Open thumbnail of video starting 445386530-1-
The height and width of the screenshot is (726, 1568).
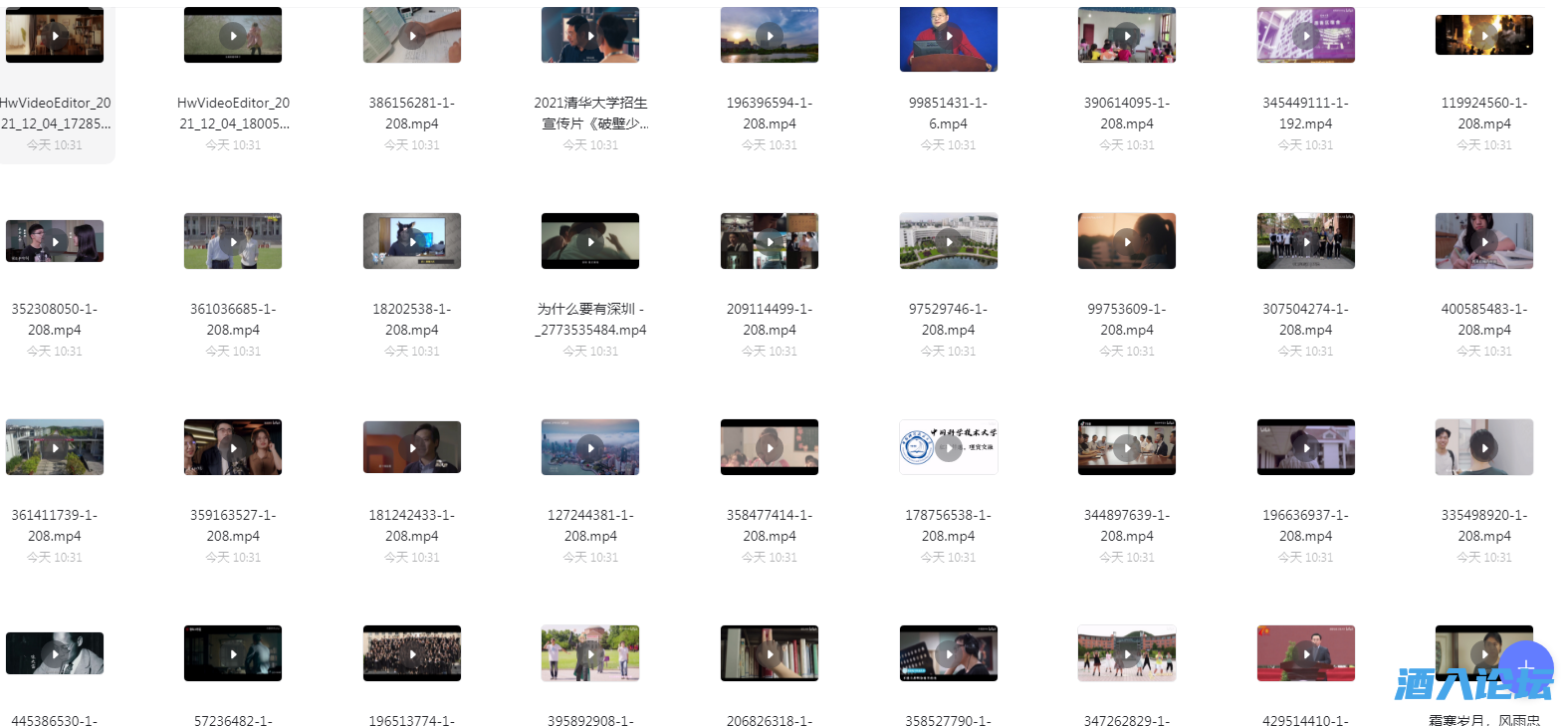[x=55, y=653]
